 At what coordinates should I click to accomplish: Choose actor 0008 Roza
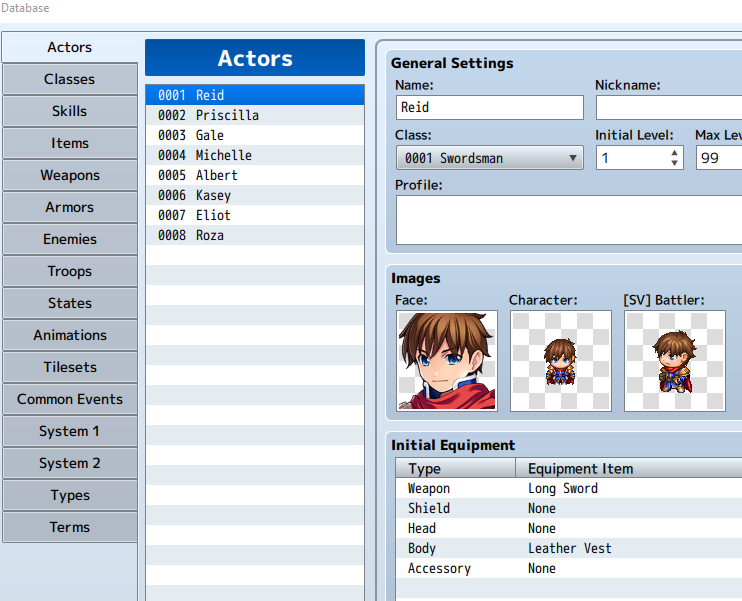click(255, 235)
